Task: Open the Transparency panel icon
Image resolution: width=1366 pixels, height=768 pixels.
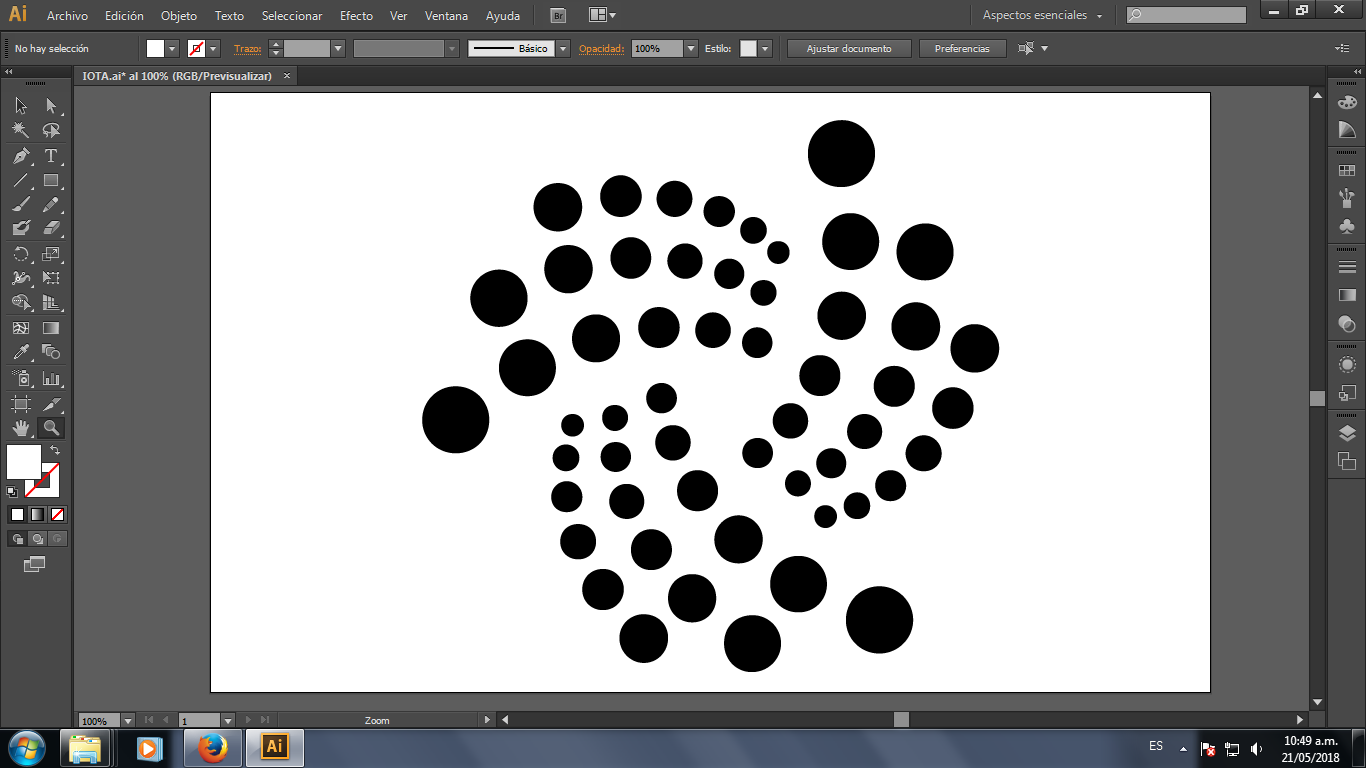Action: coord(1347,323)
